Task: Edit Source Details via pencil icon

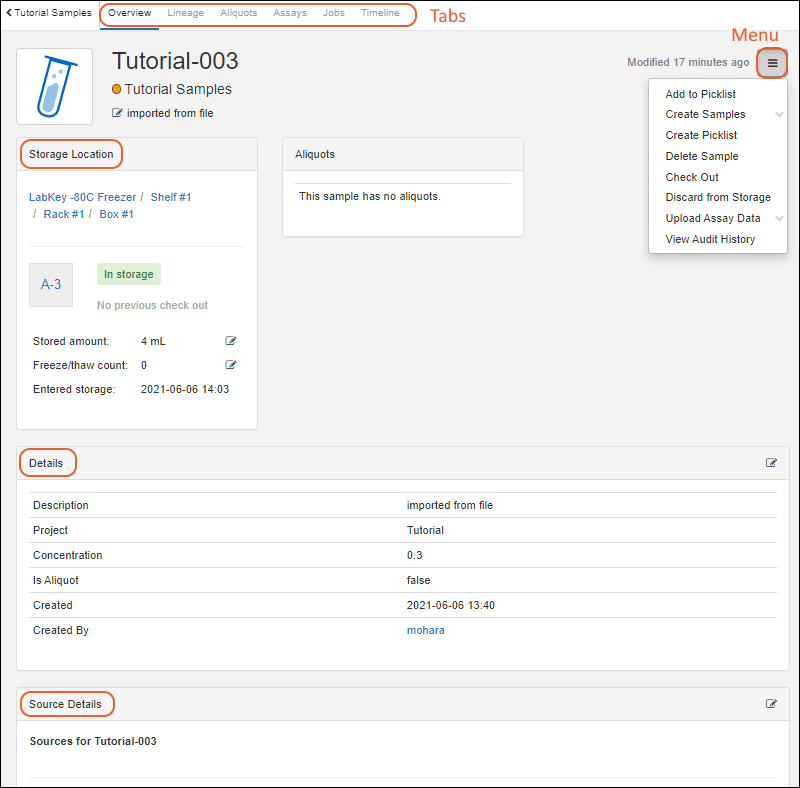Action: click(771, 704)
